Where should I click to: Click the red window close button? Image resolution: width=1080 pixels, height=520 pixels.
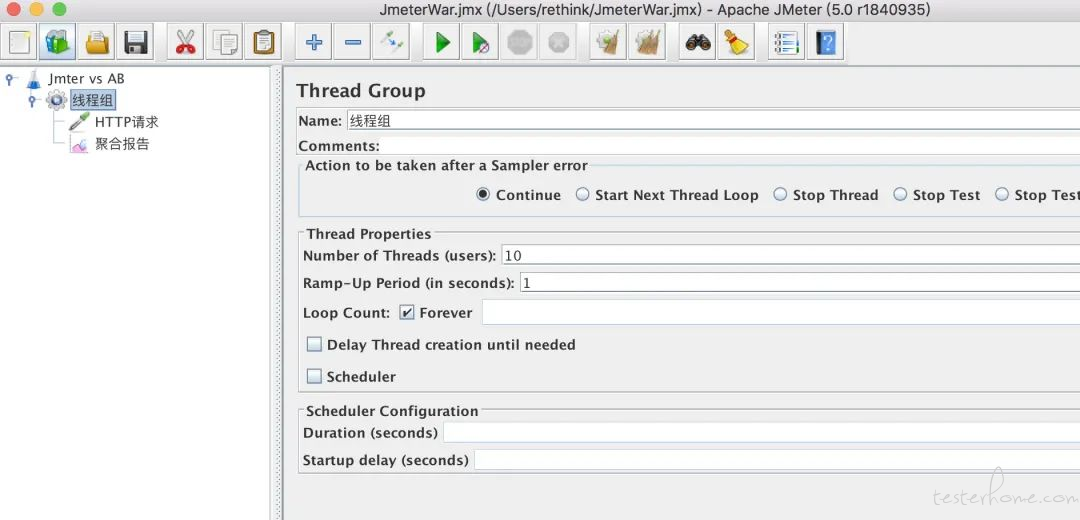[x=13, y=10]
